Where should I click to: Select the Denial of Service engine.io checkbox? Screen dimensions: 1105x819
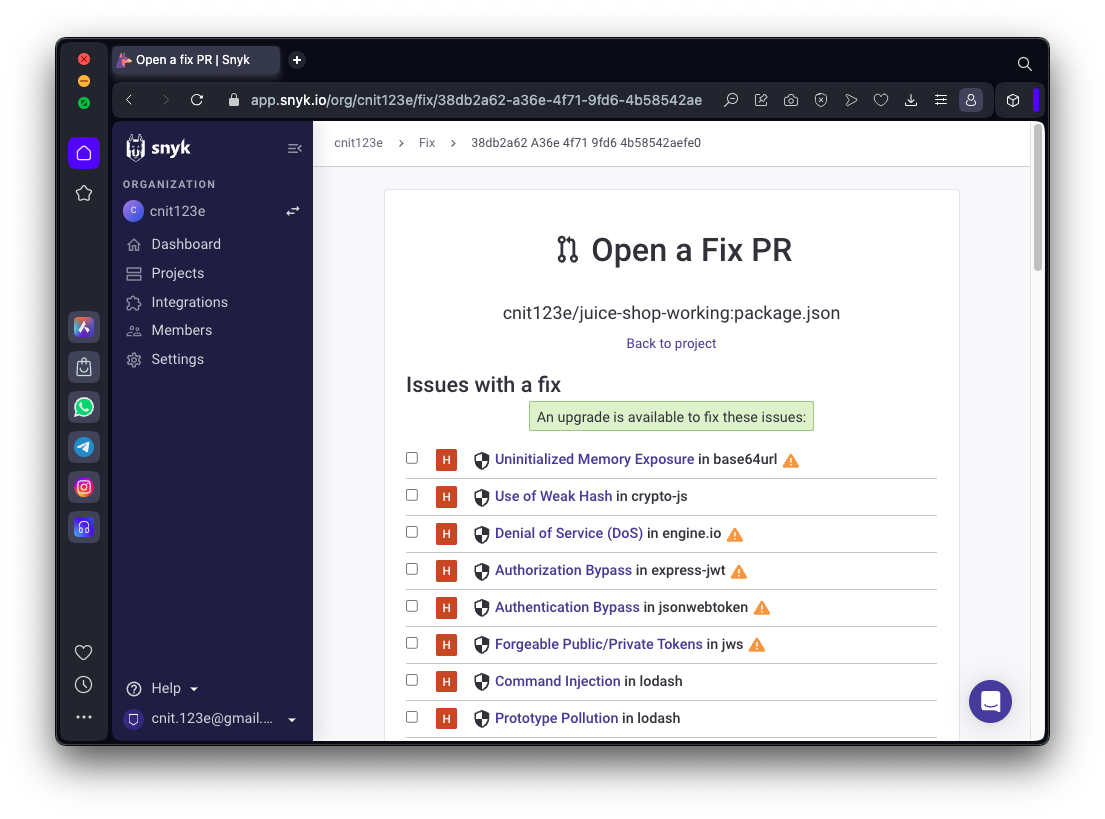(x=412, y=532)
